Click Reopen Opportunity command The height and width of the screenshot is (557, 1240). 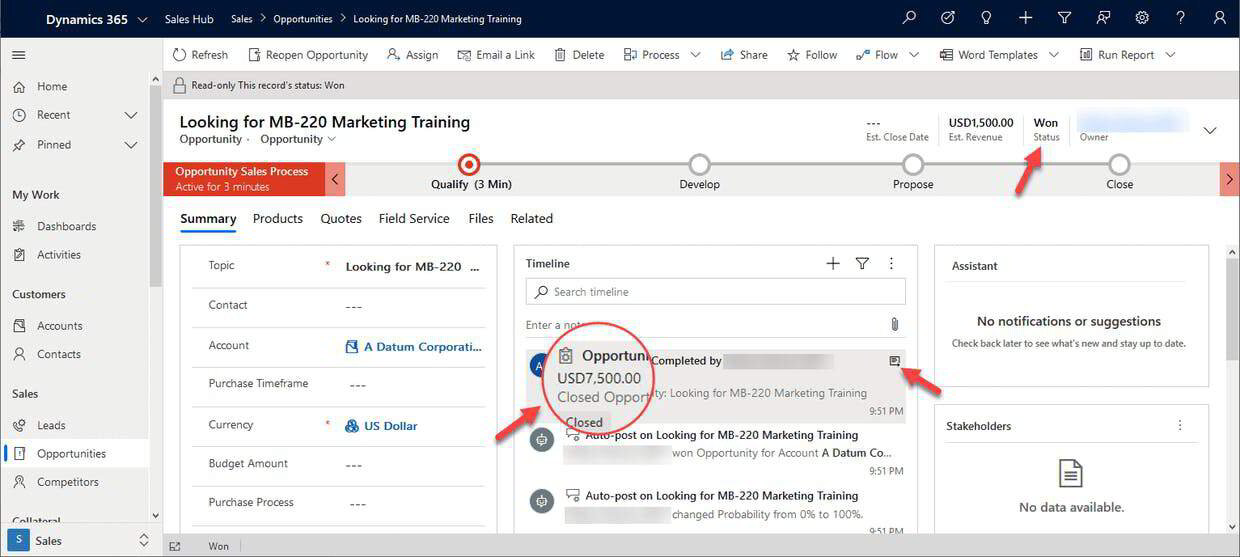pos(308,55)
